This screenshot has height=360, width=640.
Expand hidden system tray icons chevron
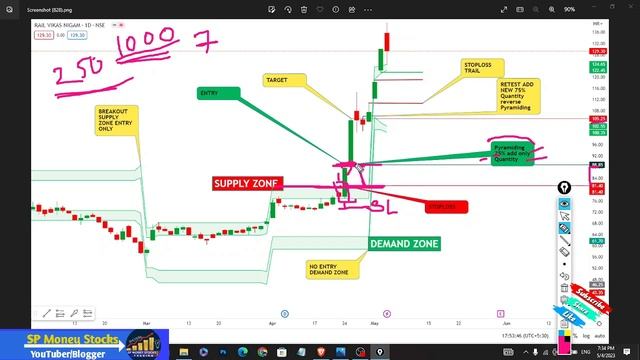pos(526,352)
